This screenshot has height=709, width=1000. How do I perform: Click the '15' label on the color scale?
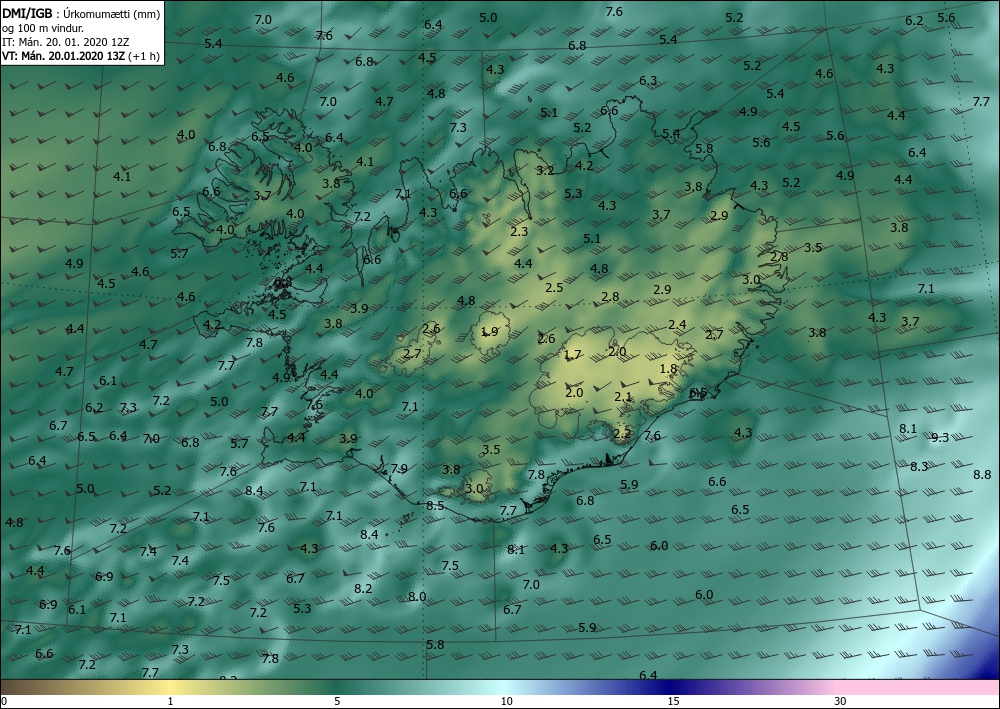[x=673, y=702]
